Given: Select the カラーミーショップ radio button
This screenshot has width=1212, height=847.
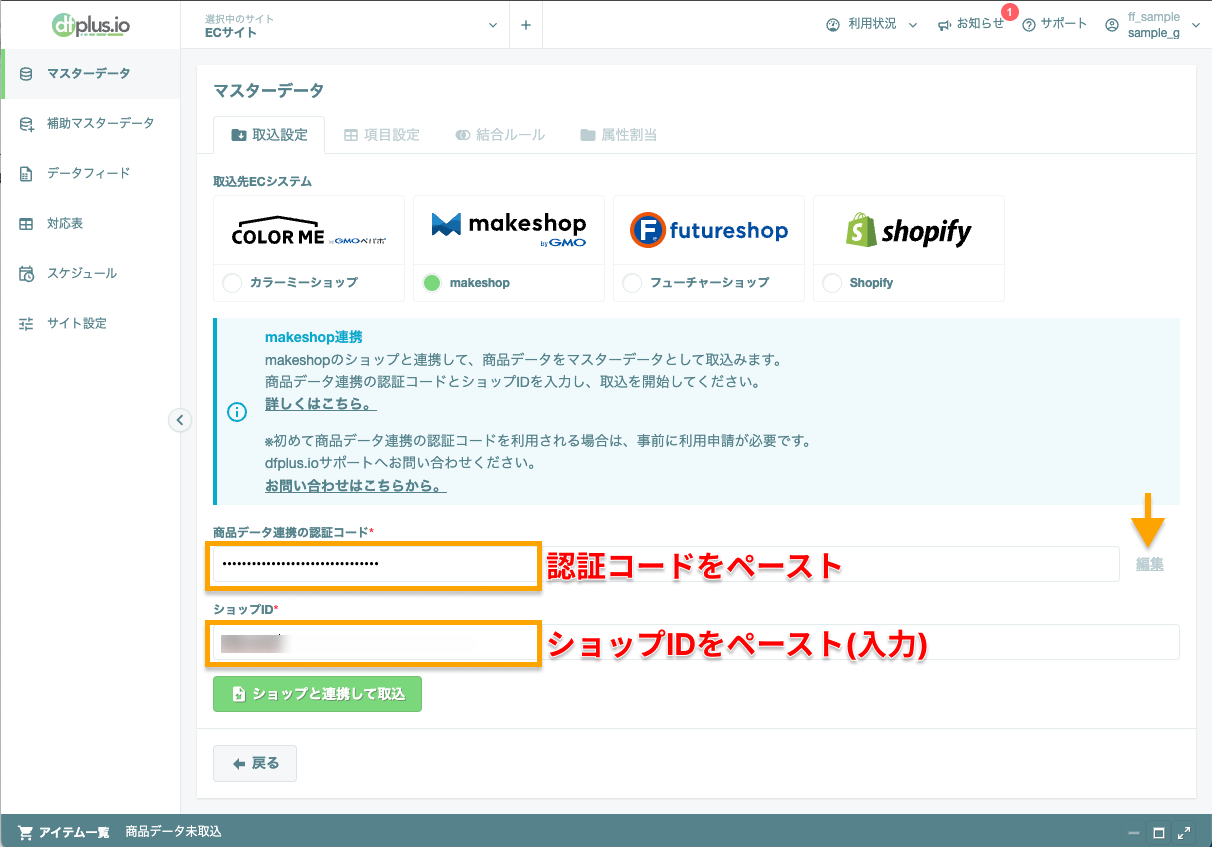Looking at the screenshot, I should coord(232,283).
